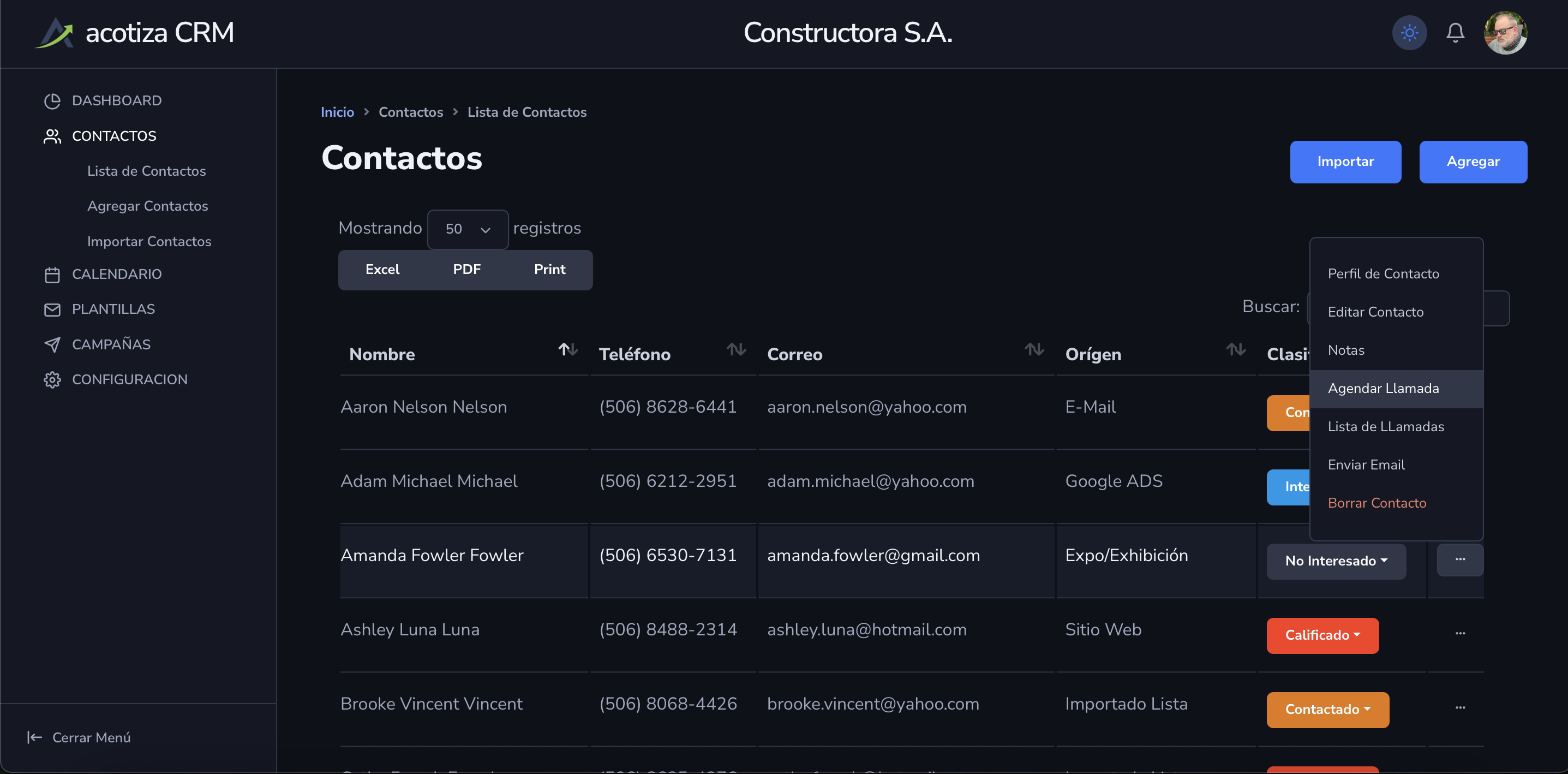Click the user profile avatar
Viewport: 1568px width, 774px height.
(x=1505, y=32)
